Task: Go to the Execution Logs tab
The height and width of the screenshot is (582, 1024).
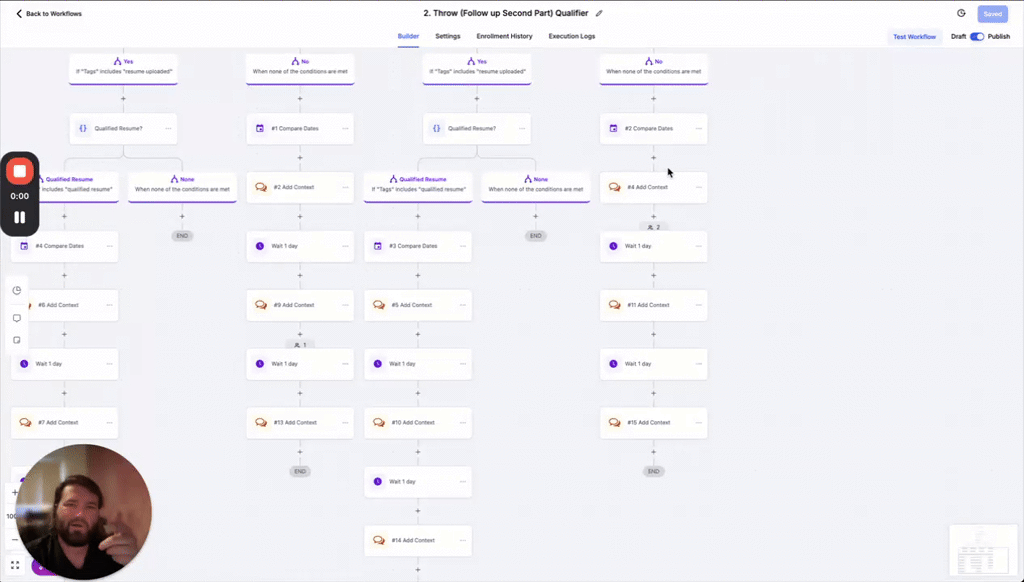Action: click(x=572, y=36)
